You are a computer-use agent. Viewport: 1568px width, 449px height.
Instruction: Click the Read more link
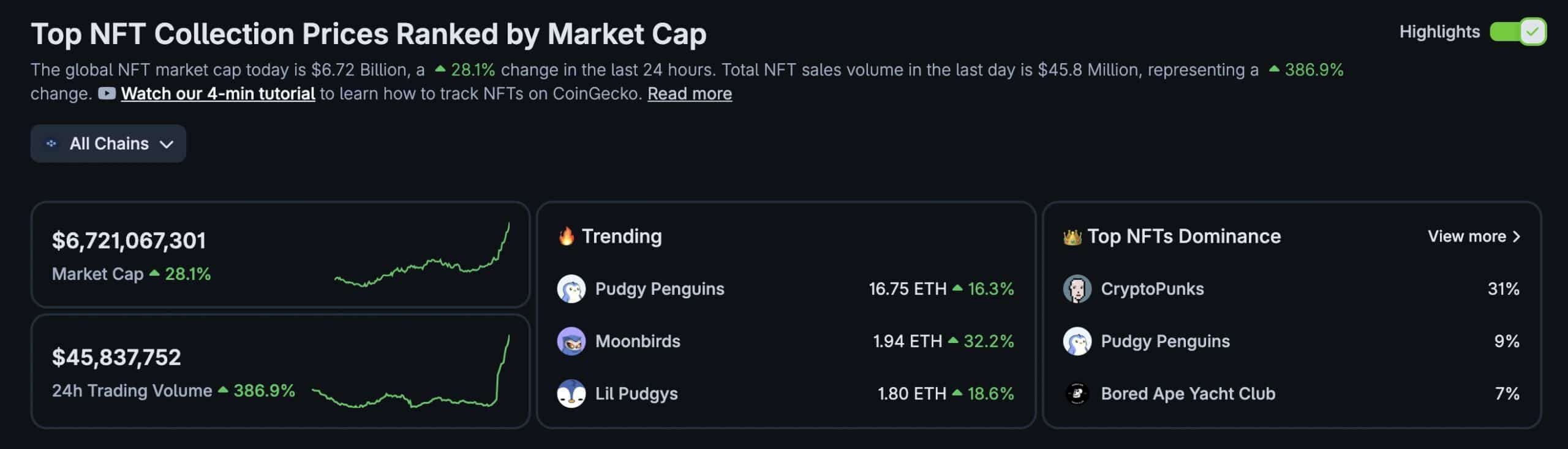point(690,94)
